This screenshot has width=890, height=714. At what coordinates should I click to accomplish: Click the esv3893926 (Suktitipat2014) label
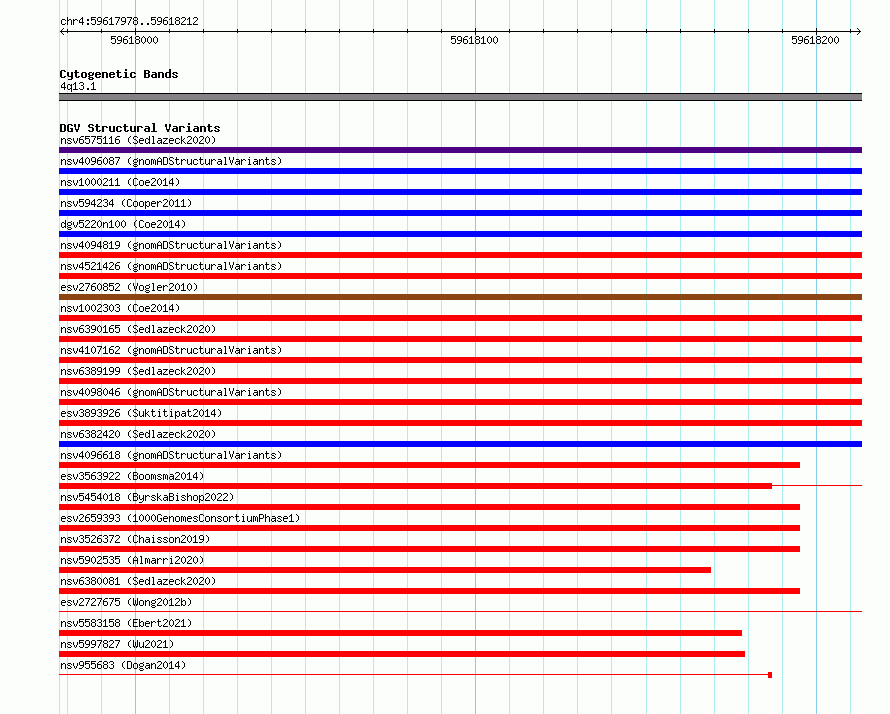(x=141, y=413)
